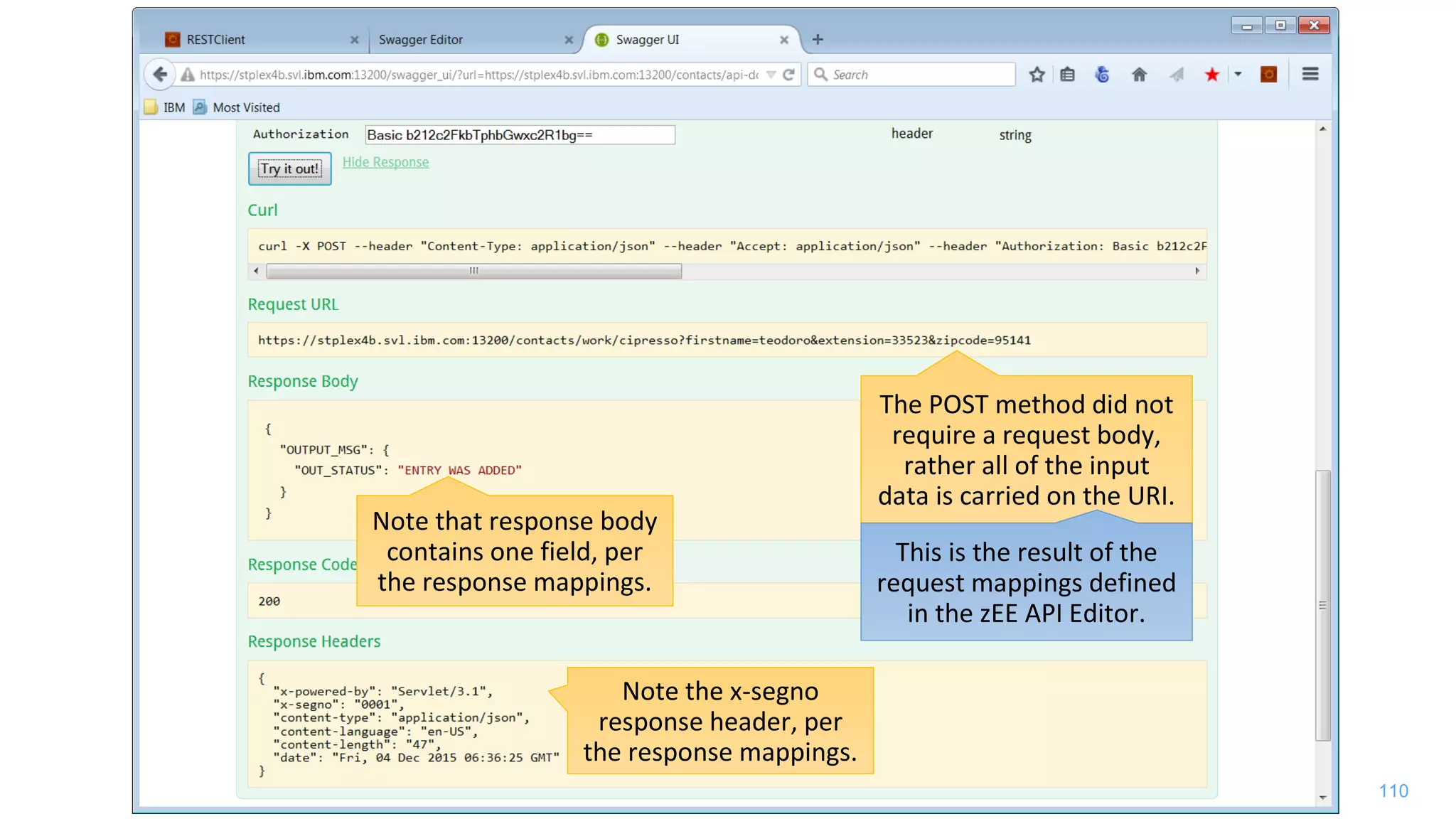Click the "ENTRY WAS ADDED" response value
The width and height of the screenshot is (1456, 819).
pyautogui.click(x=459, y=471)
